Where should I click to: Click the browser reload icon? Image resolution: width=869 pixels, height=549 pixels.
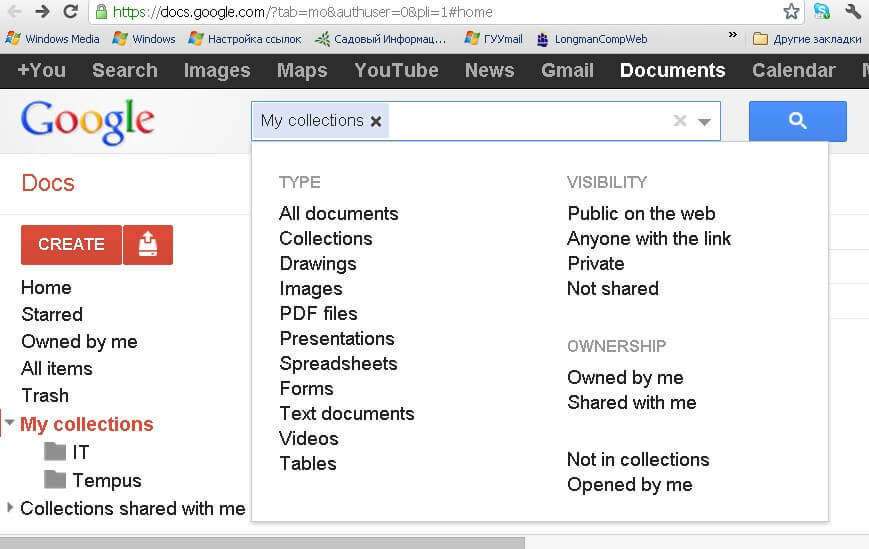[70, 11]
